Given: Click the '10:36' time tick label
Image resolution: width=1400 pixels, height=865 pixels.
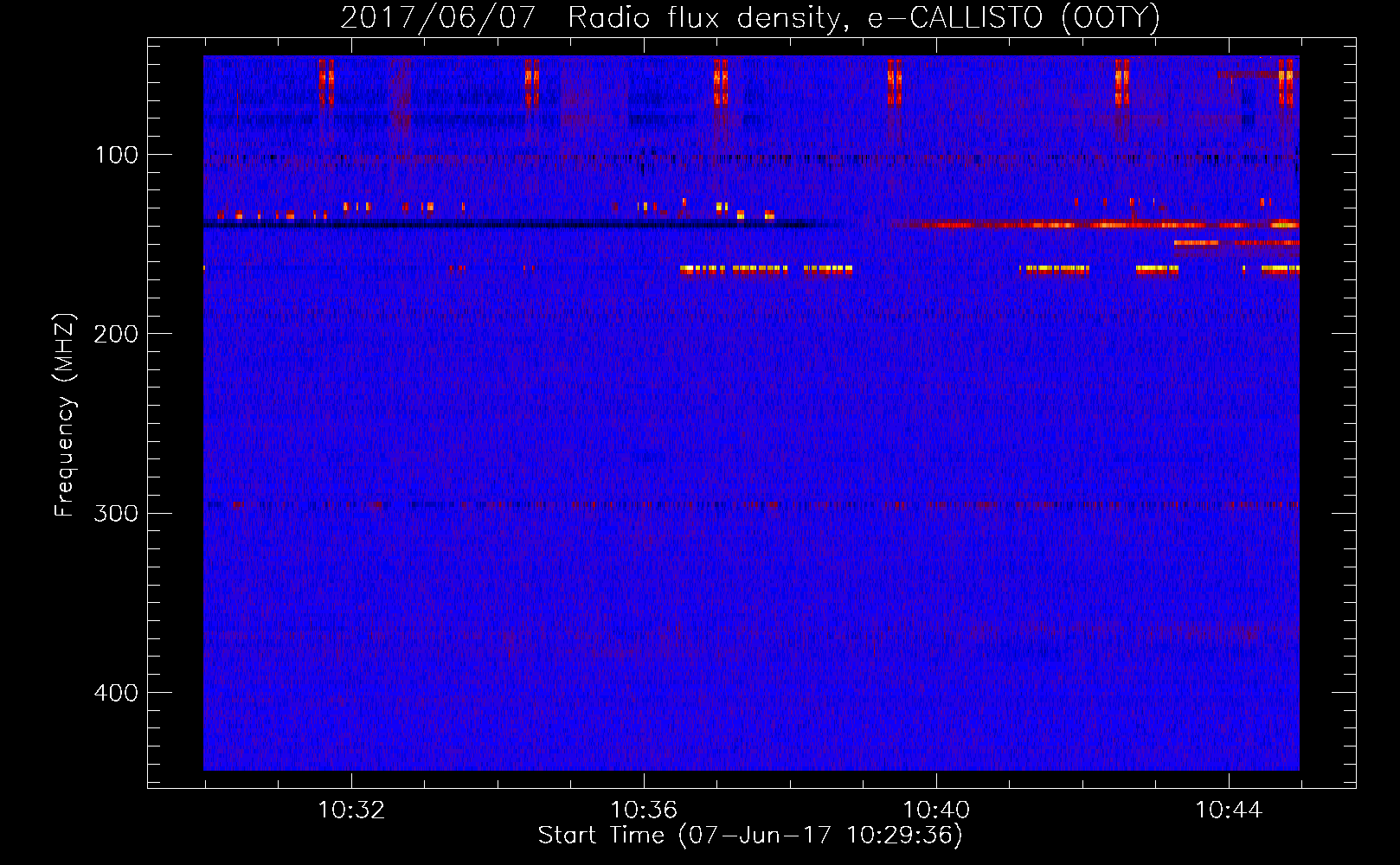Looking at the screenshot, I should pos(644,811).
